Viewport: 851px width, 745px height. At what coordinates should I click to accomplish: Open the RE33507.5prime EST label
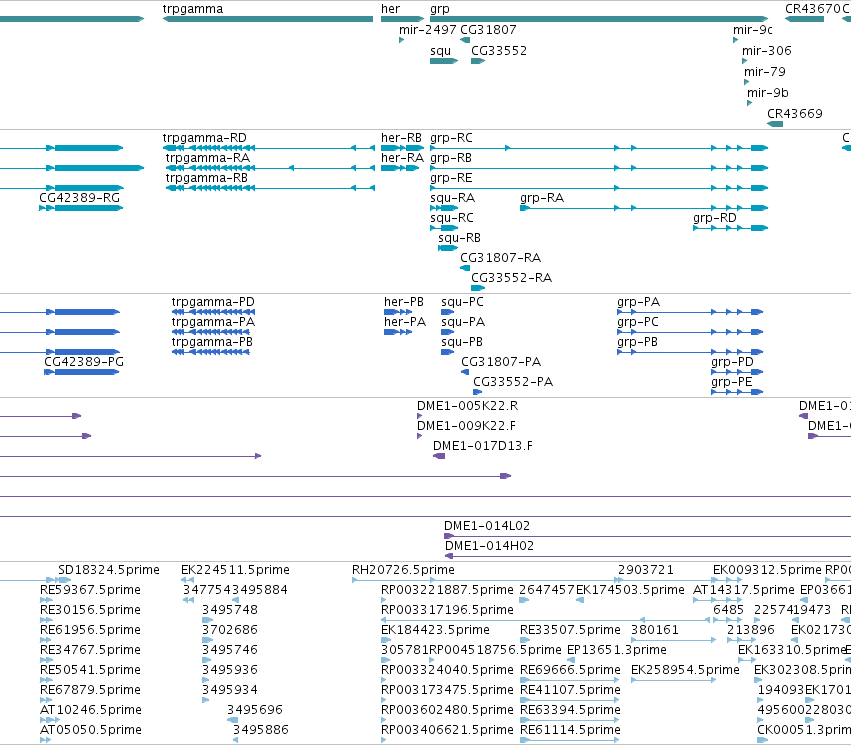[x=570, y=630]
